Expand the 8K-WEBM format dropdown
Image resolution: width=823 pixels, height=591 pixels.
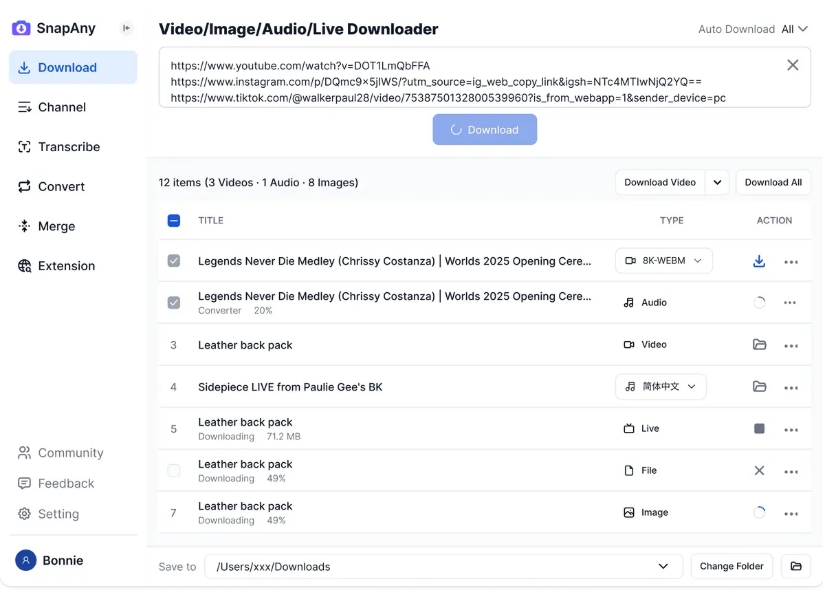coord(663,261)
